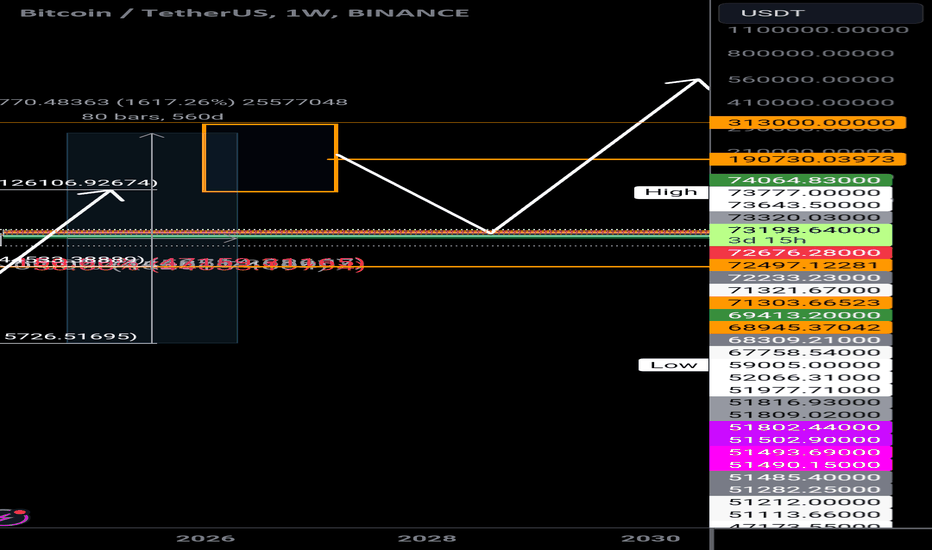Select the orange rectangle drawing on chart
Image resolution: width=932 pixels, height=550 pixels.
click(270, 158)
